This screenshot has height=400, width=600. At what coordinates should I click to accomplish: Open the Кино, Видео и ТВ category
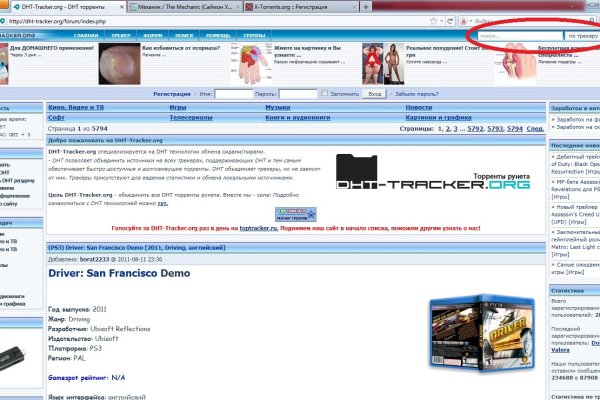77,106
